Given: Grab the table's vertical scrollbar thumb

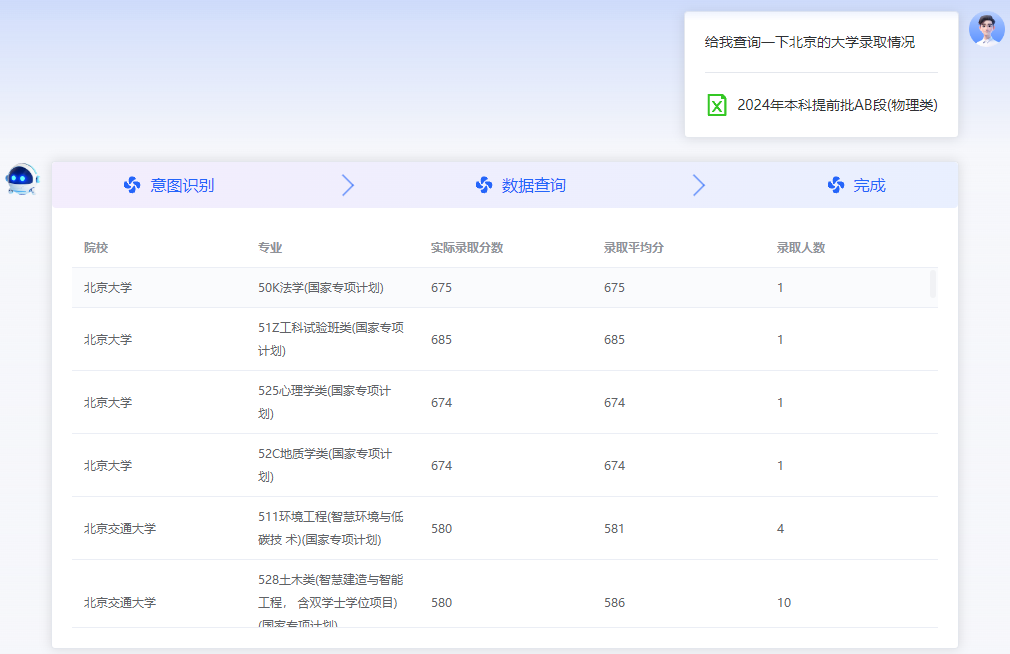Looking at the screenshot, I should (933, 284).
